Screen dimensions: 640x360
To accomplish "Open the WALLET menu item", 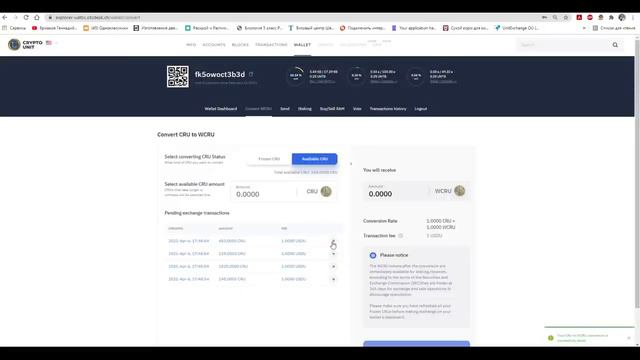I will click(302, 45).
